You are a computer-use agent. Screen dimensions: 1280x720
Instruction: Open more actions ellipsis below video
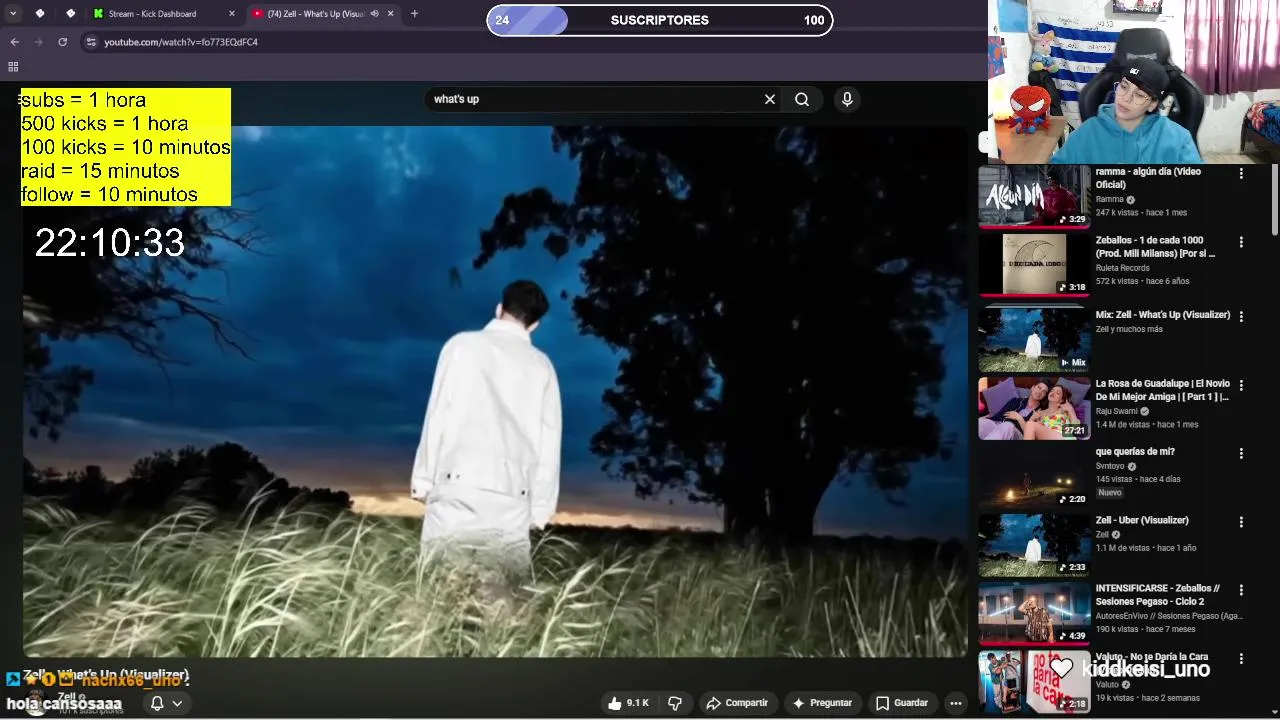pos(956,703)
